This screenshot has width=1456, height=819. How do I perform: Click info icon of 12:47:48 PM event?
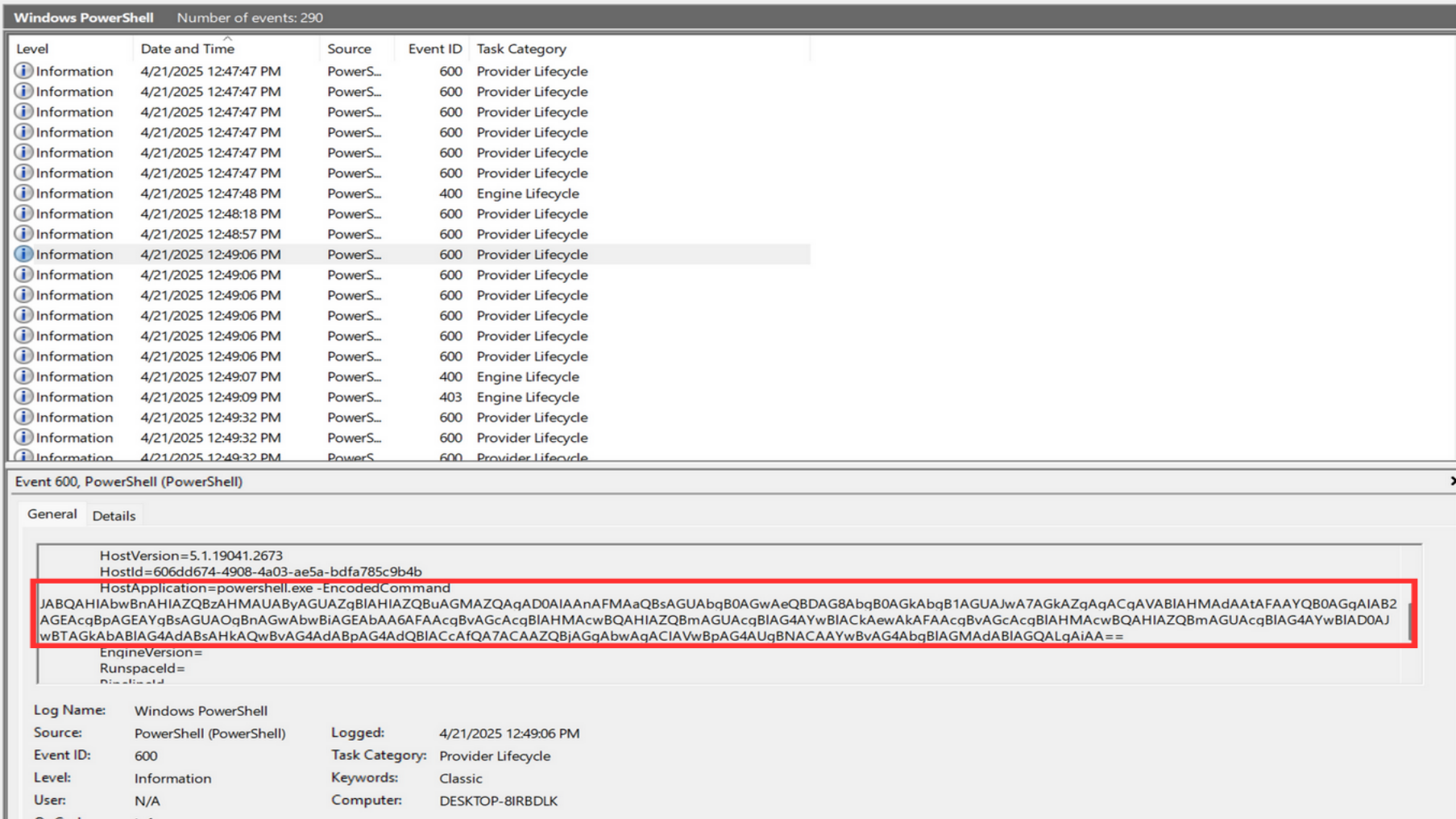coord(23,193)
